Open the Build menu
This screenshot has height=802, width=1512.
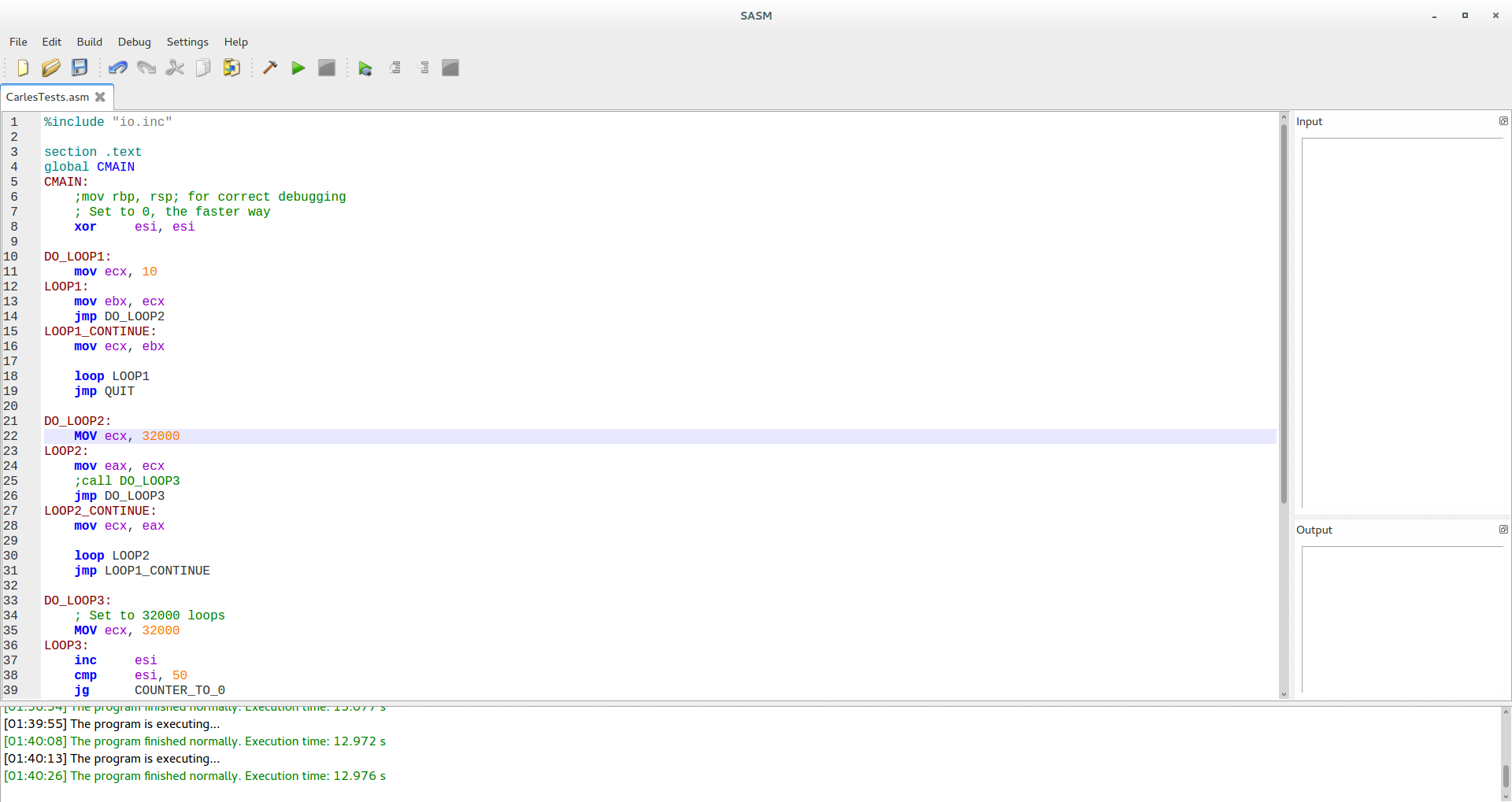click(90, 42)
